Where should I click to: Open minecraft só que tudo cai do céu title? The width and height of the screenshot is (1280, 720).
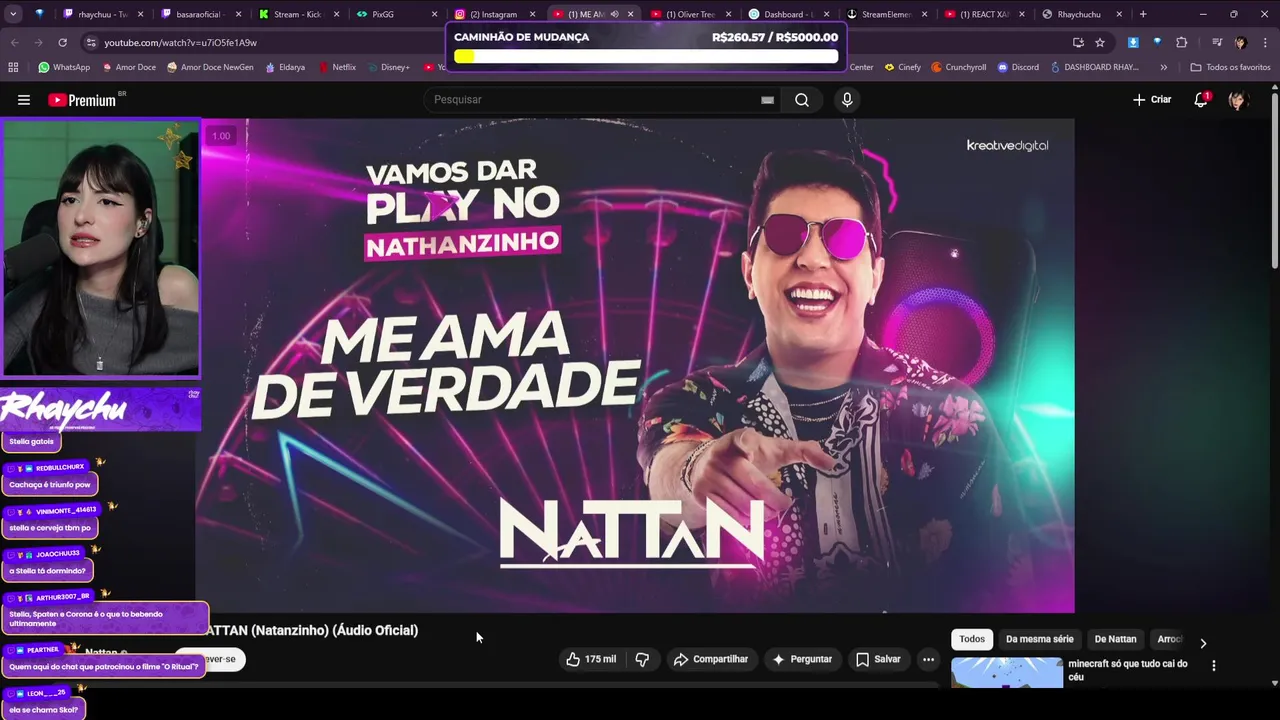(x=1128, y=670)
